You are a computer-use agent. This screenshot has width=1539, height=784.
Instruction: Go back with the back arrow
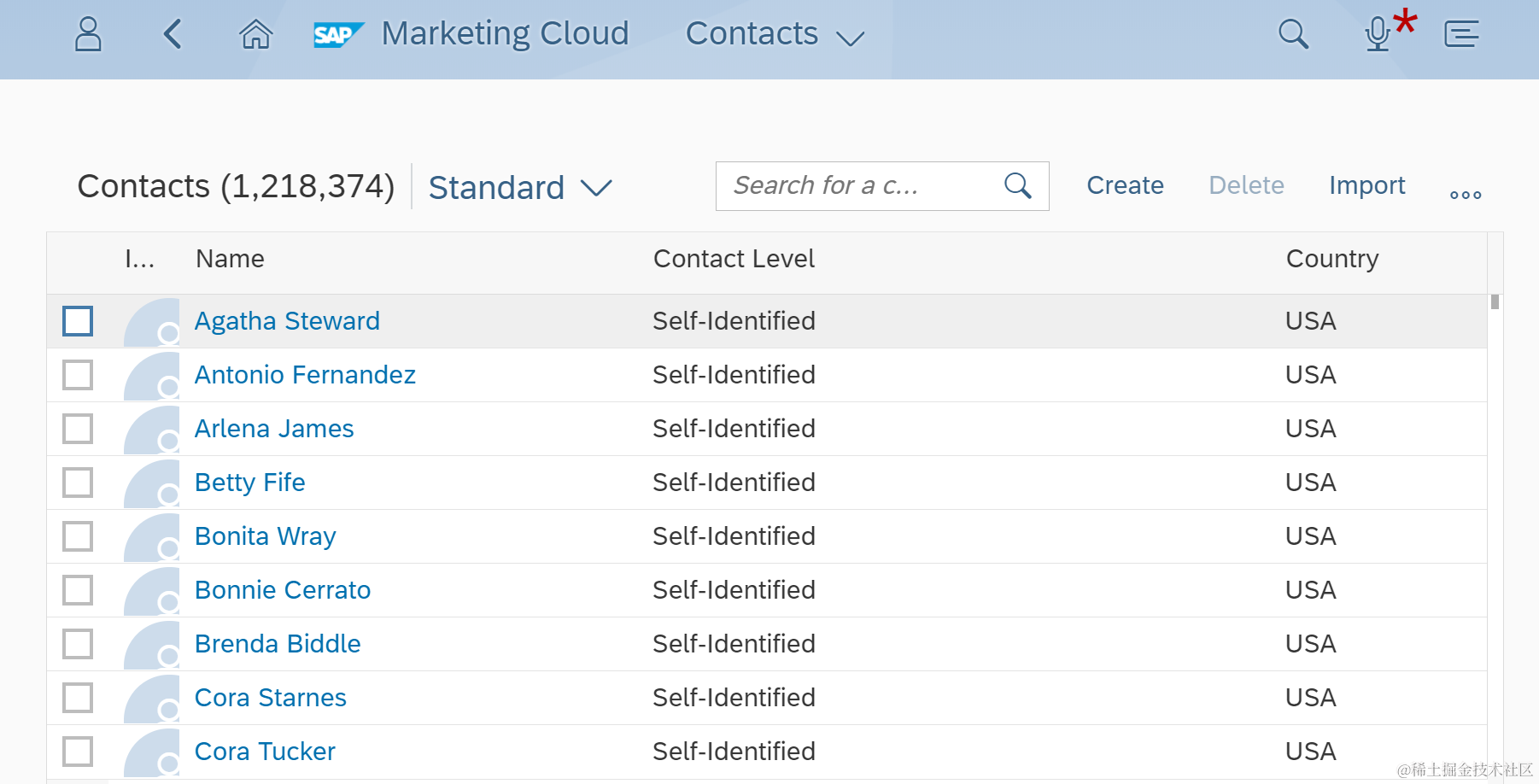pyautogui.click(x=173, y=34)
